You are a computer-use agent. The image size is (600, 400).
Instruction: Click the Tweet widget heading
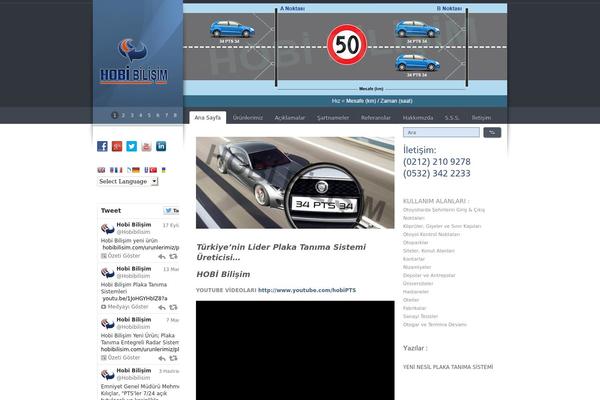coord(111,211)
